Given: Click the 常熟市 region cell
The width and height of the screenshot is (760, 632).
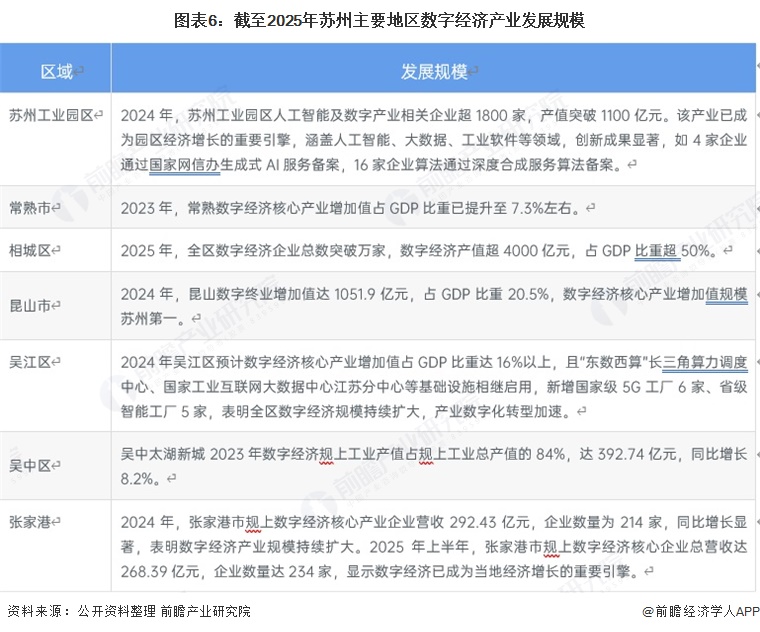Looking at the screenshot, I should click(35, 206).
